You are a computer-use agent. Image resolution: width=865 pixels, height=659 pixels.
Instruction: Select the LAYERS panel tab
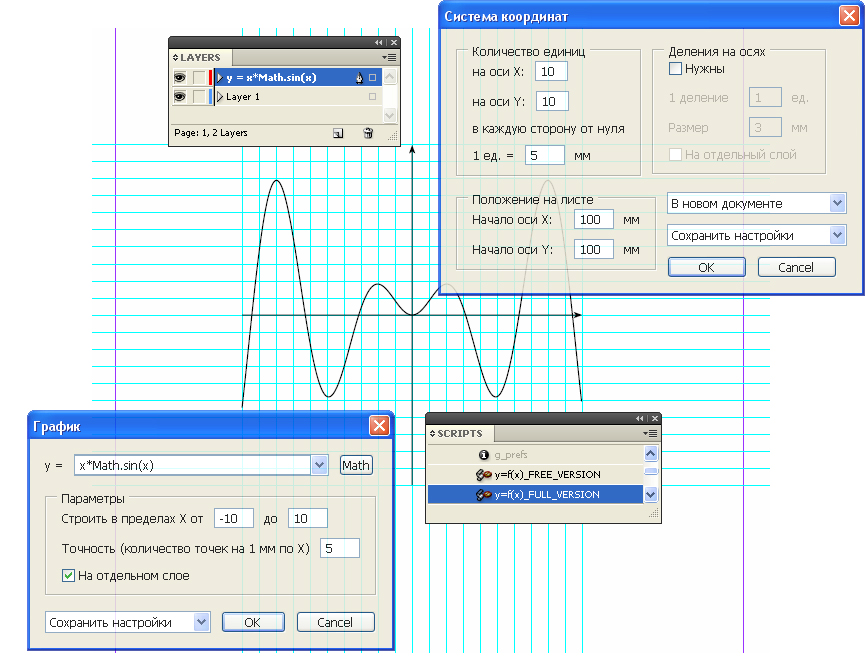pyautogui.click(x=200, y=57)
